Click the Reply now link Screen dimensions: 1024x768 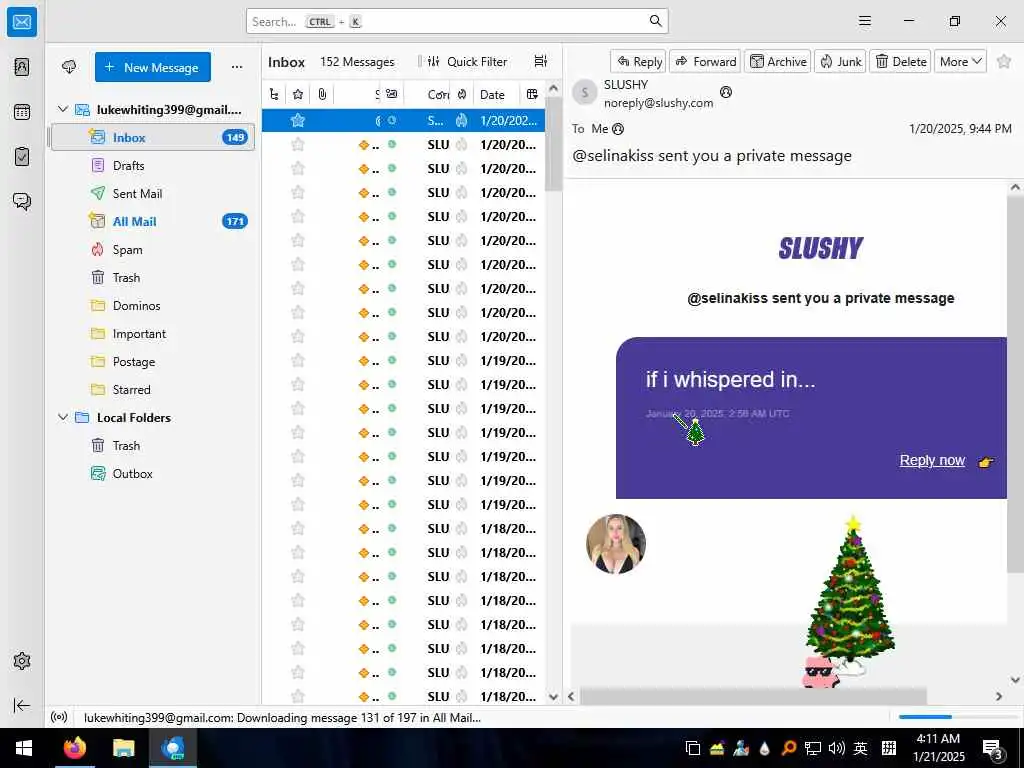932,460
